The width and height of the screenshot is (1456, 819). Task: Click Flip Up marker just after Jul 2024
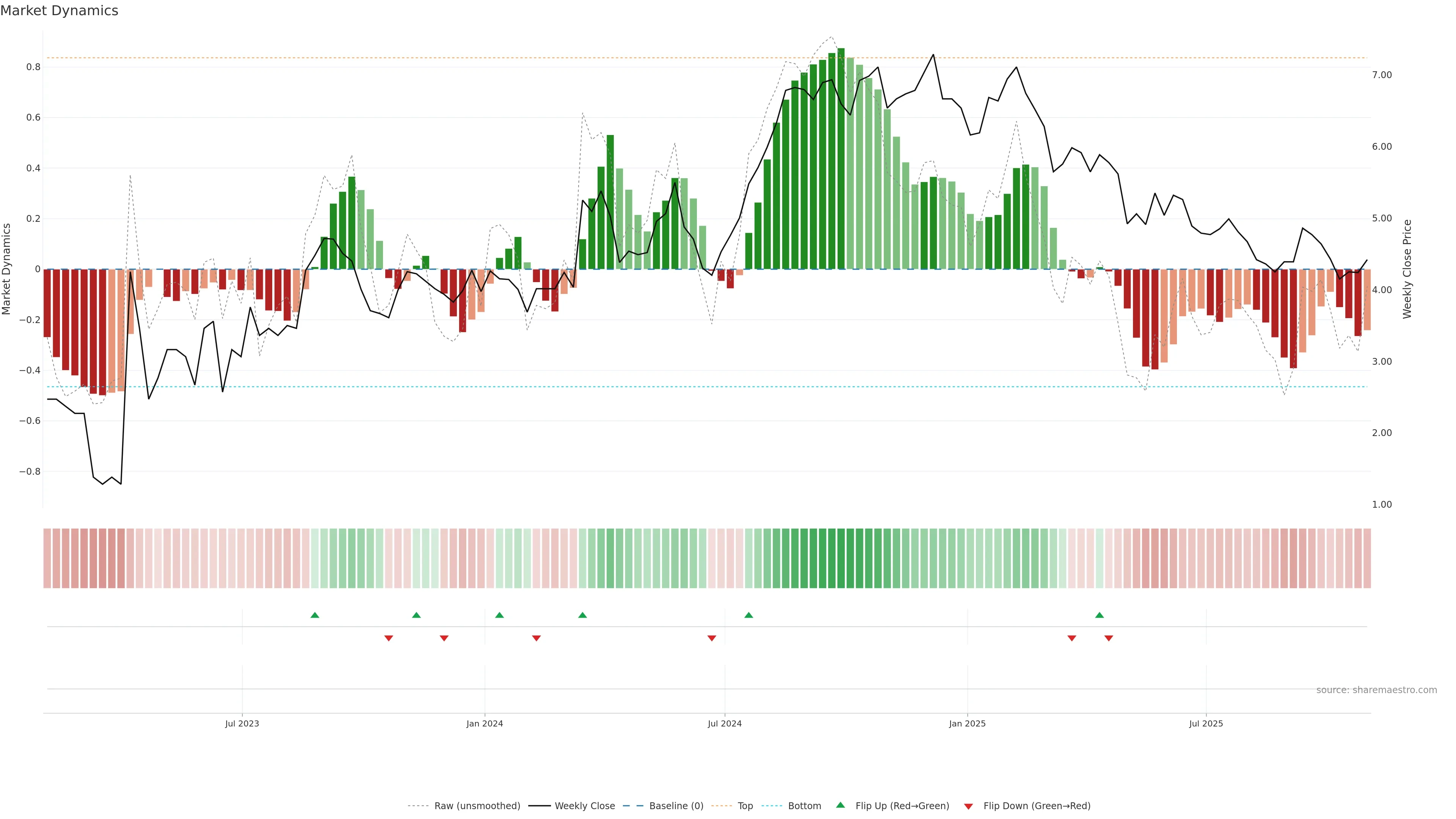coord(749,615)
